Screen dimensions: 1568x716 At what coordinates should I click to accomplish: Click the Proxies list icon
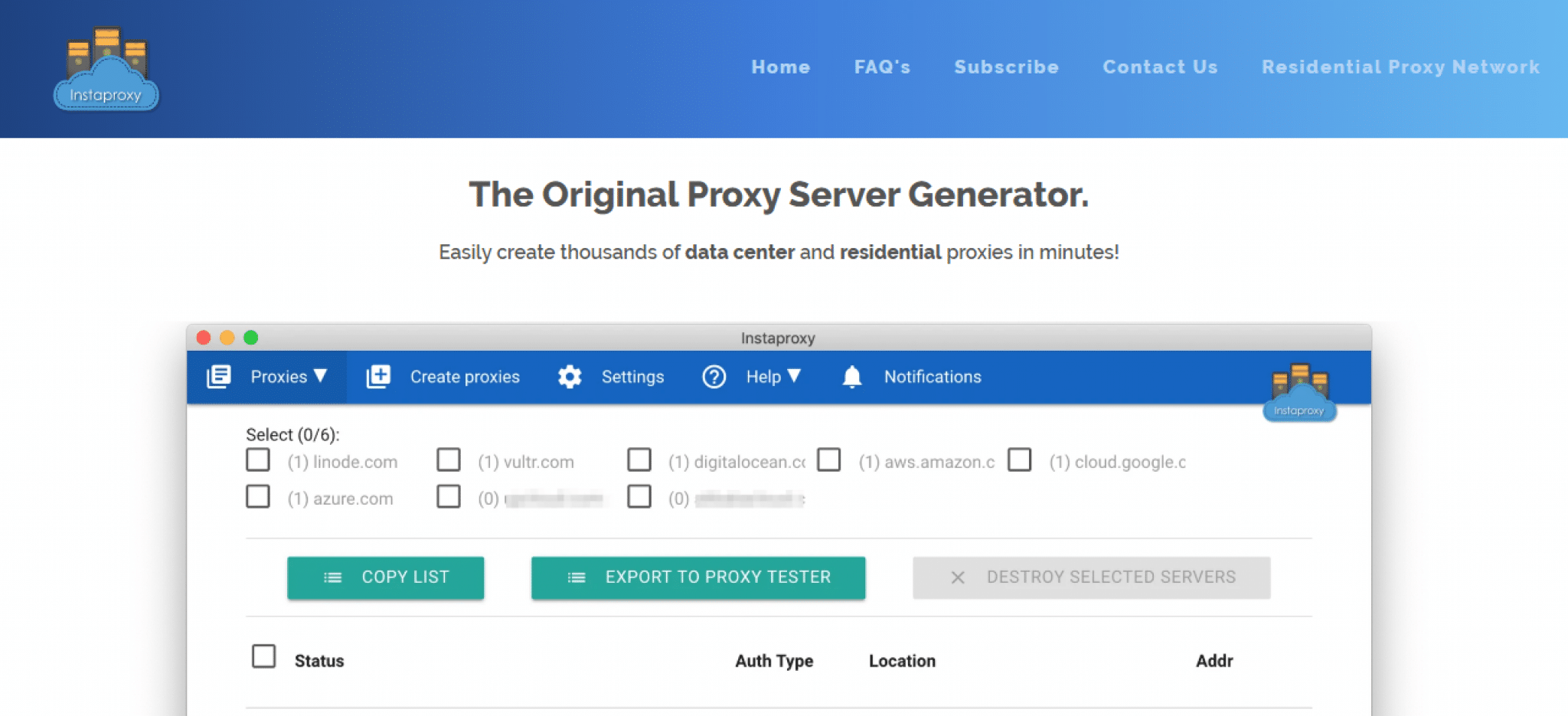click(219, 376)
